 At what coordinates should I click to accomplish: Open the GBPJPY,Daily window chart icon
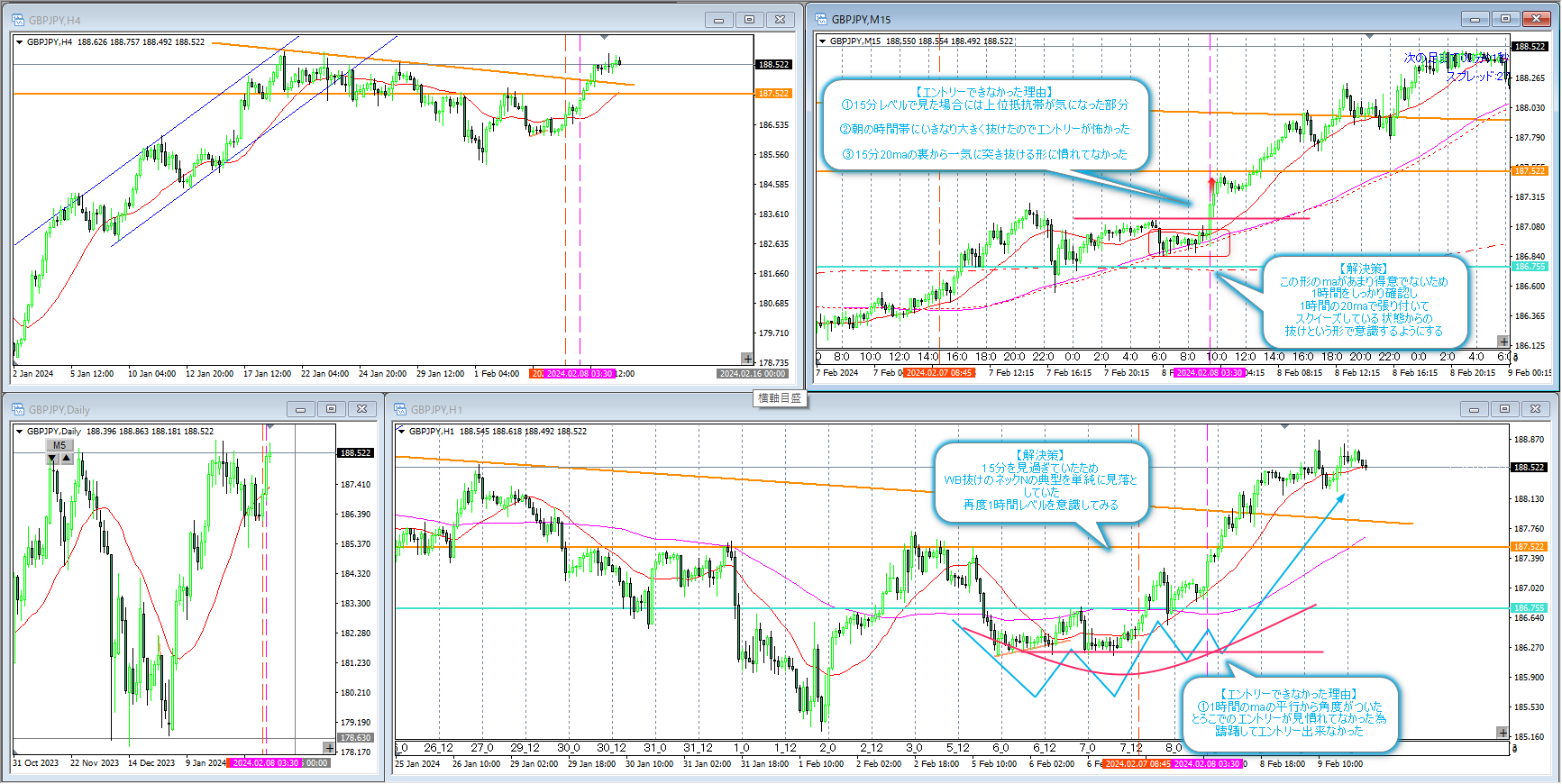click(x=18, y=409)
